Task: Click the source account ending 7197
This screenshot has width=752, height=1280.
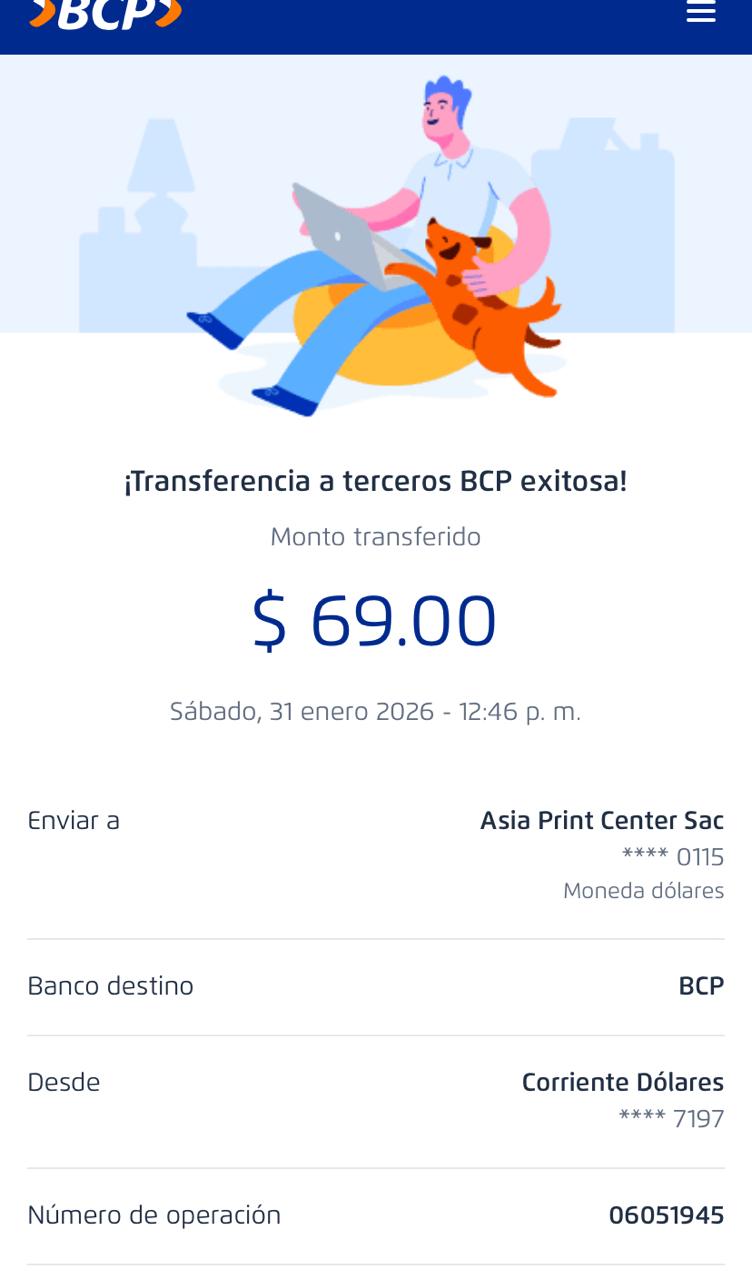Action: (671, 1118)
